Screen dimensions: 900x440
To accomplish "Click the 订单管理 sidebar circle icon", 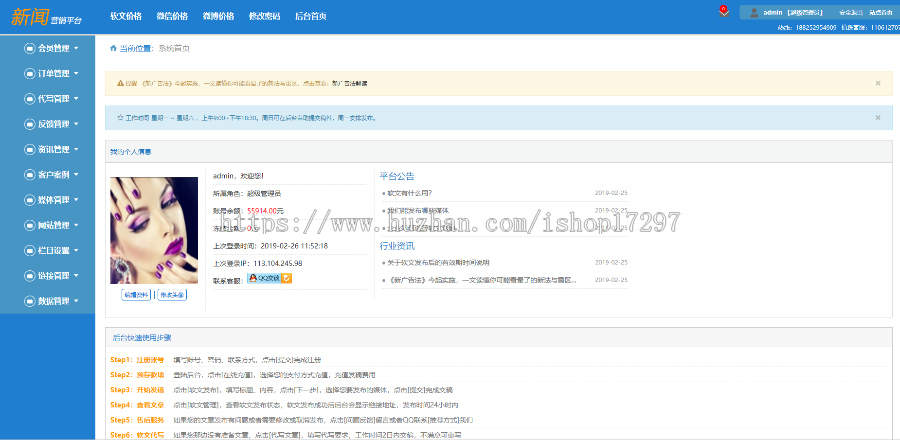I will click(30, 74).
